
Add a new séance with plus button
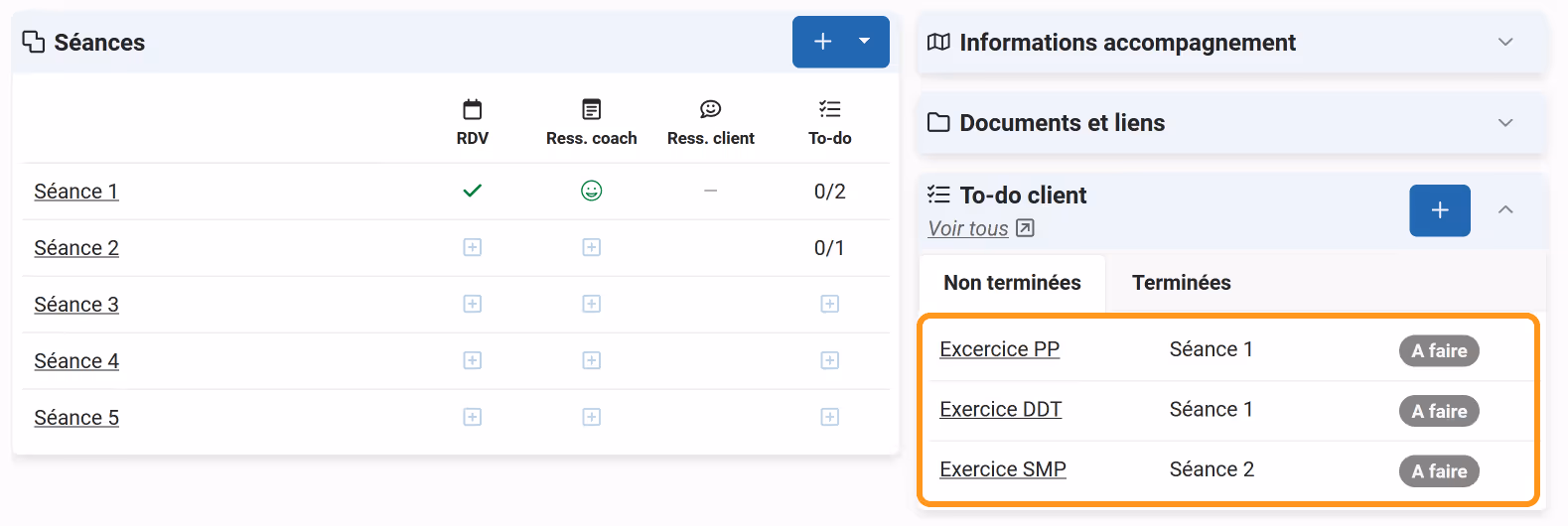click(822, 42)
